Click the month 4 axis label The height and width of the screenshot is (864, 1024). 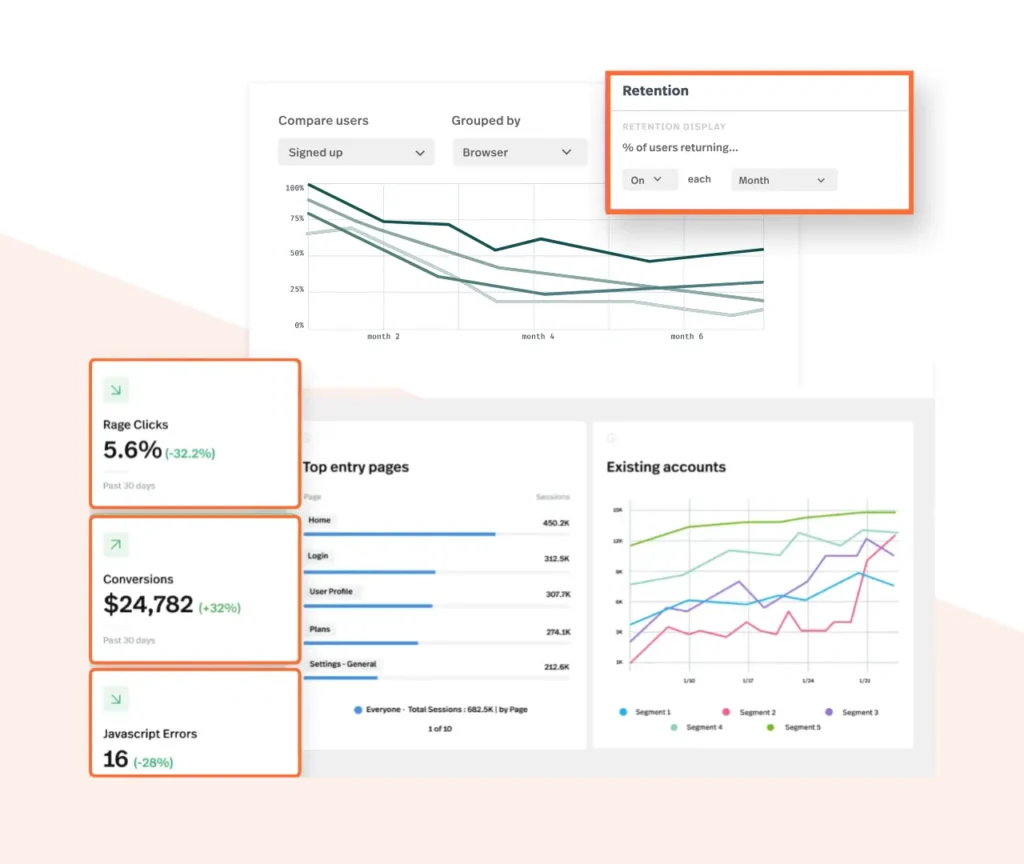pos(537,336)
